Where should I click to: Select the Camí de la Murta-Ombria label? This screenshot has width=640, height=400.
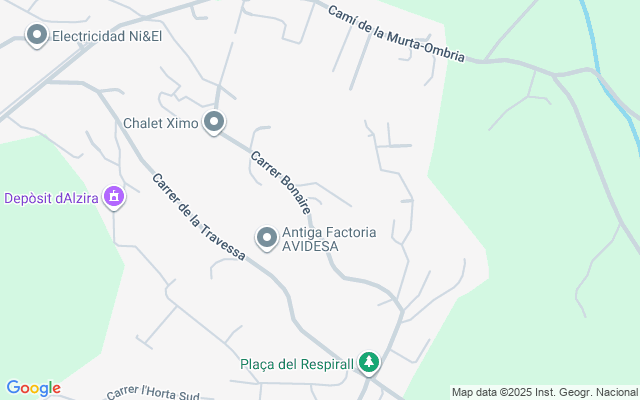pyautogui.click(x=396, y=34)
